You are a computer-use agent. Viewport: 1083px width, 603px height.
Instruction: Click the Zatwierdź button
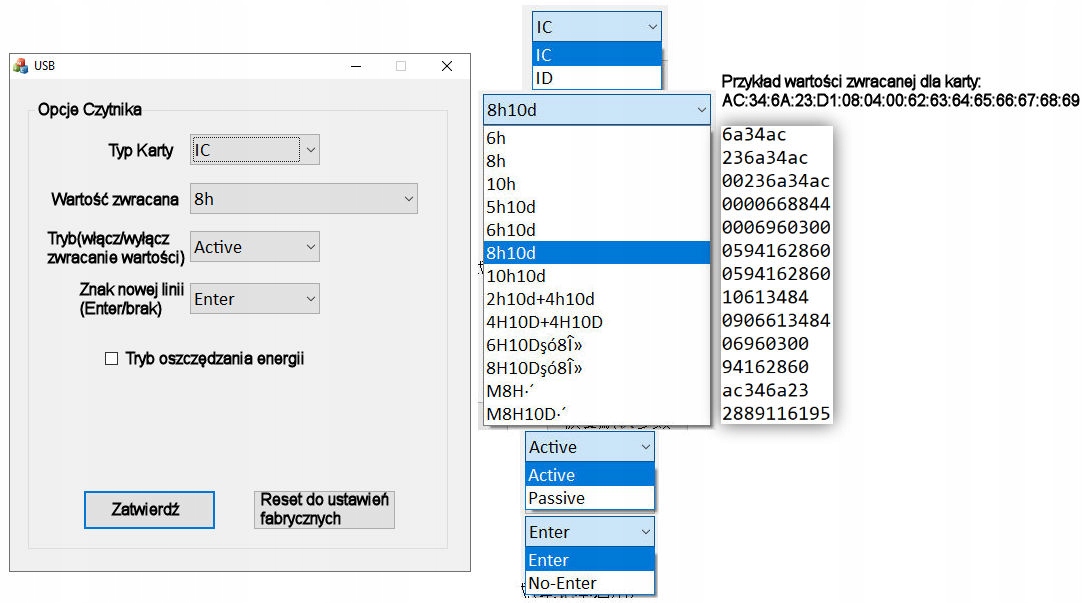pos(149,509)
